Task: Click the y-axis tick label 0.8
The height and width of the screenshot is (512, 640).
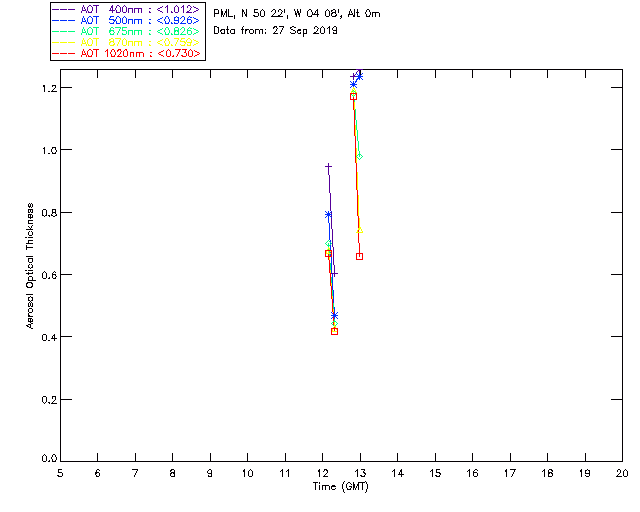Action: pos(49,212)
